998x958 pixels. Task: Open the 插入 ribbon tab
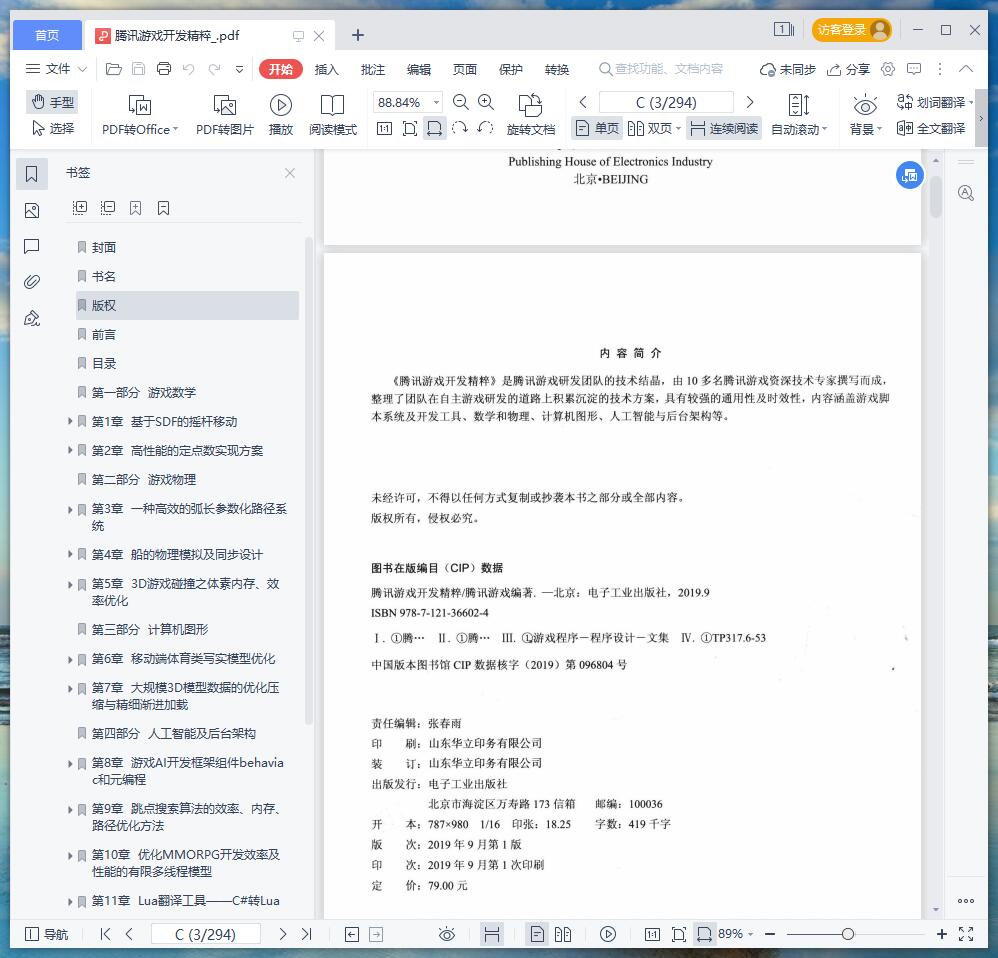pyautogui.click(x=327, y=69)
